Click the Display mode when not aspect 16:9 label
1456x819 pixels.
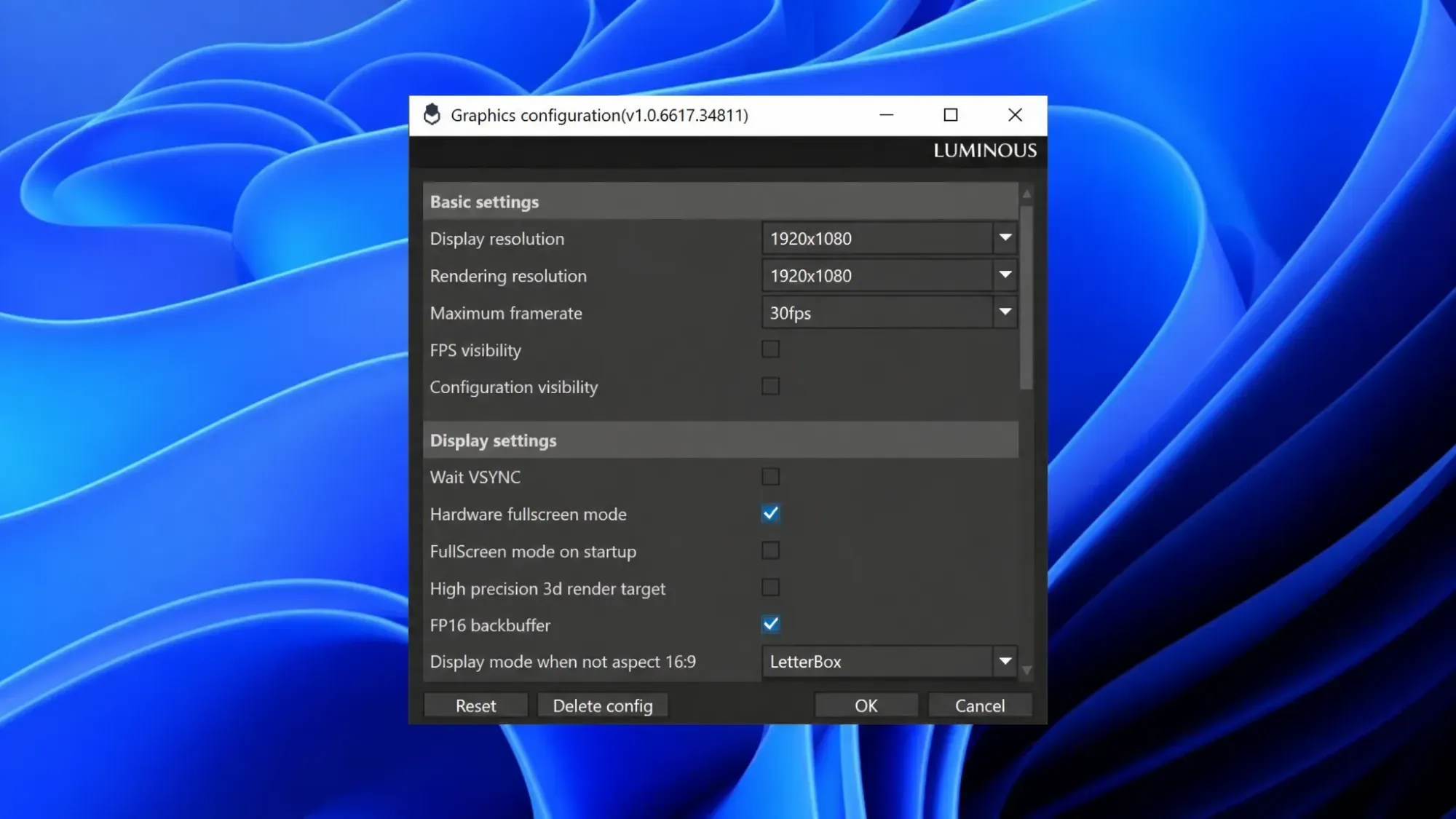pyautogui.click(x=563, y=662)
